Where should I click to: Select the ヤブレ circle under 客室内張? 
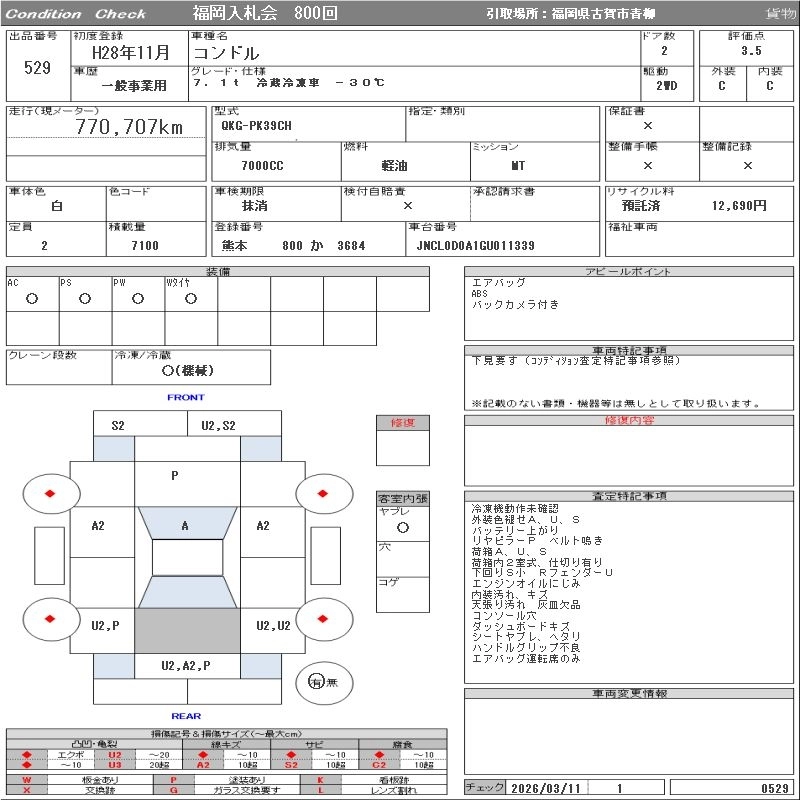(x=403, y=528)
